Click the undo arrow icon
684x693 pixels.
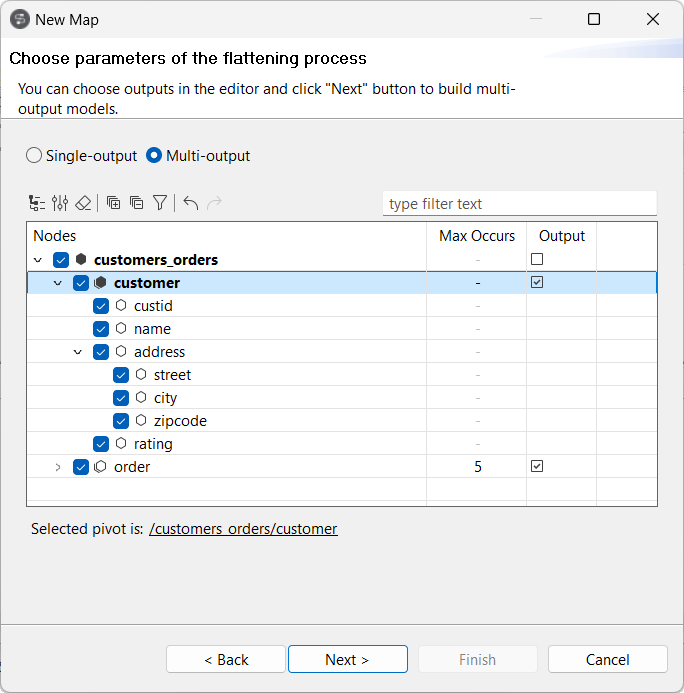pos(191,203)
